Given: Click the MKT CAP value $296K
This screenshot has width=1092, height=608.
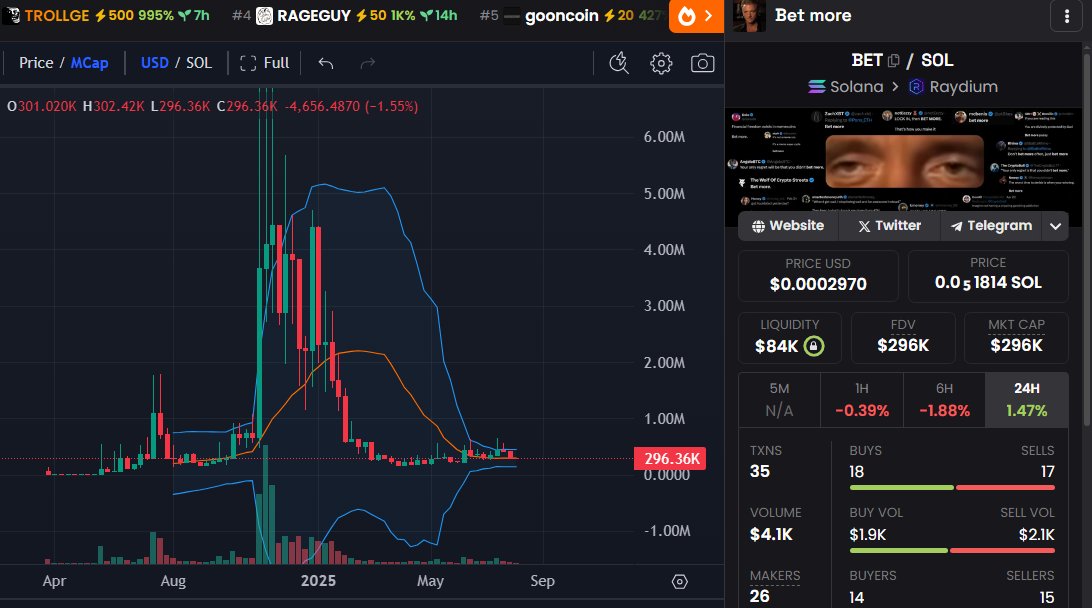Looking at the screenshot, I should click(x=1016, y=345).
